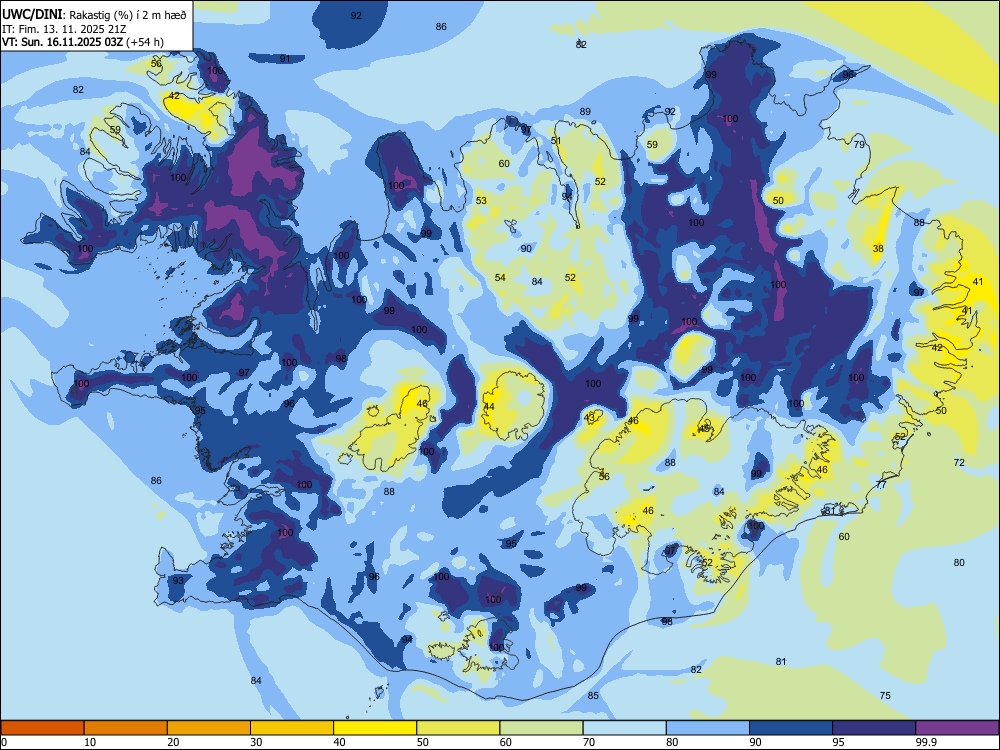Image resolution: width=1000 pixels, height=750 pixels.
Task: Click the '(+54 h)' forecast offset text
Action: [x=145, y=42]
